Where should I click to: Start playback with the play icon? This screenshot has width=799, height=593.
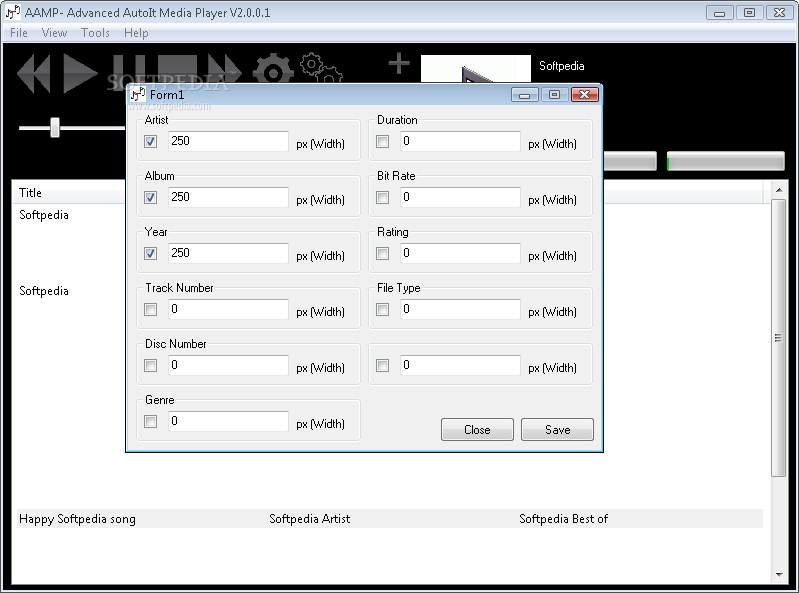click(80, 73)
